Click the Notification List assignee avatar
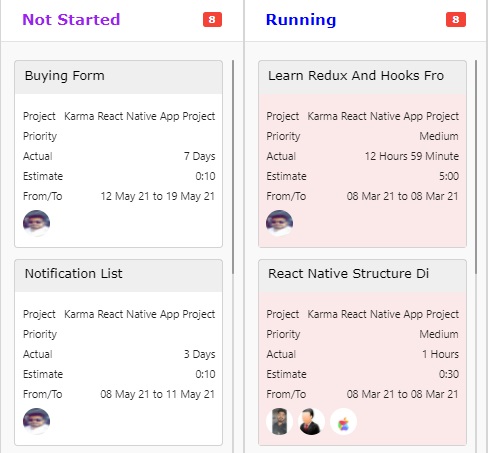Image resolution: width=488 pixels, height=453 pixels. (36, 421)
